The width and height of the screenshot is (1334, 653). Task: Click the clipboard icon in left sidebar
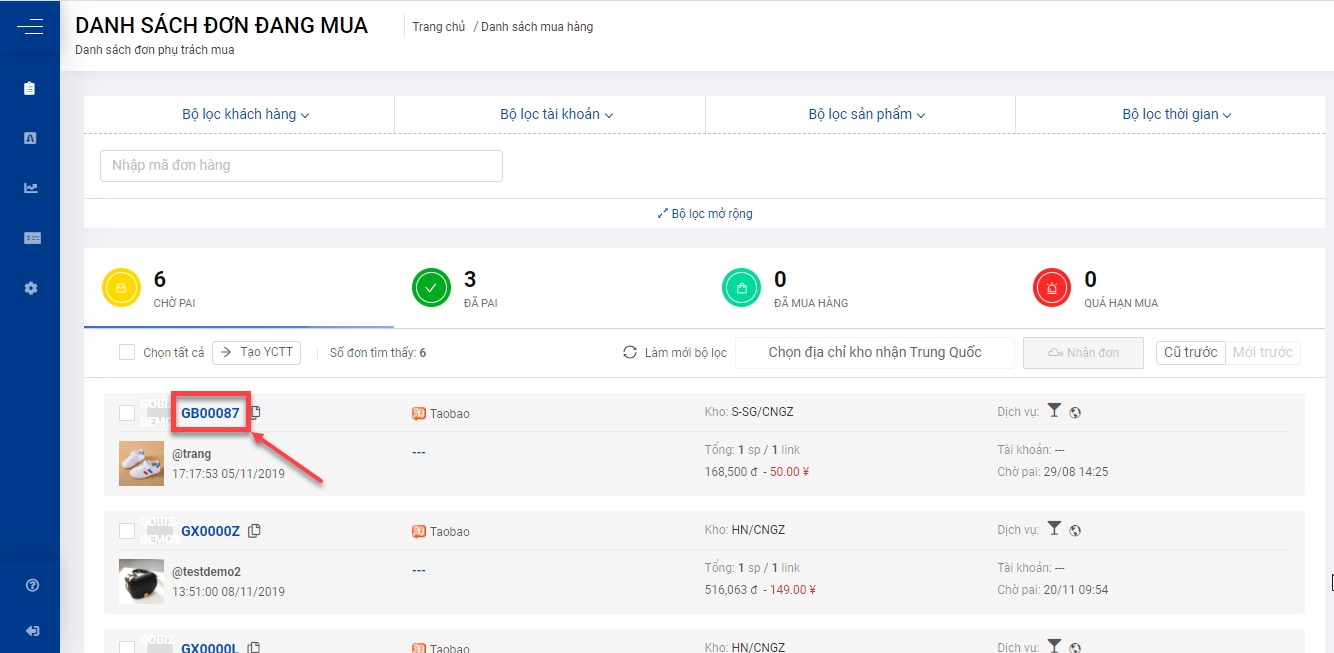pos(30,88)
